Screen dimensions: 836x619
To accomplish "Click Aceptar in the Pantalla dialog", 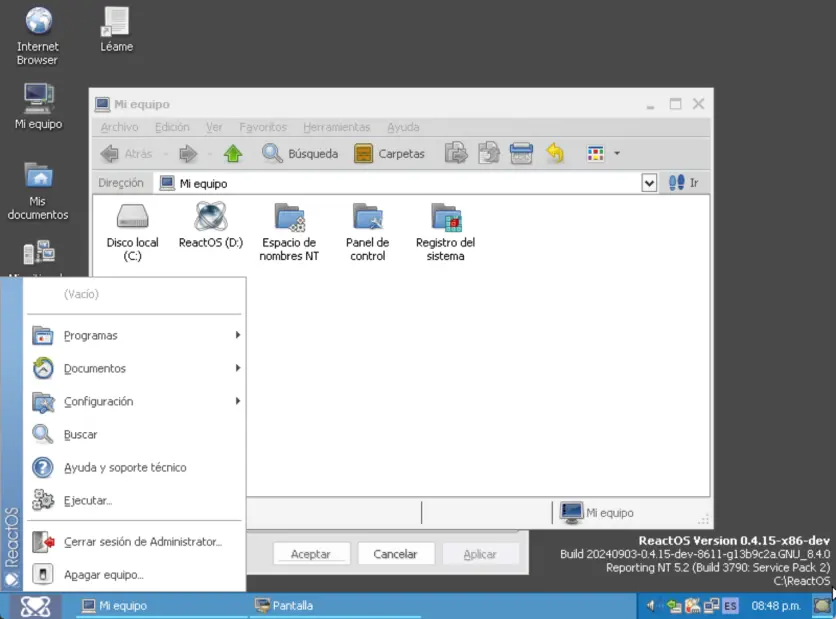I will pos(311,554).
